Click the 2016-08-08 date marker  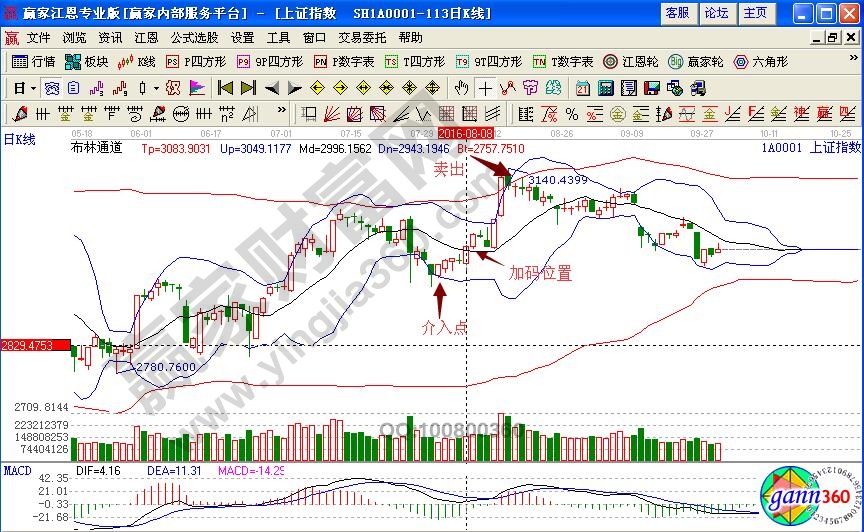point(466,133)
